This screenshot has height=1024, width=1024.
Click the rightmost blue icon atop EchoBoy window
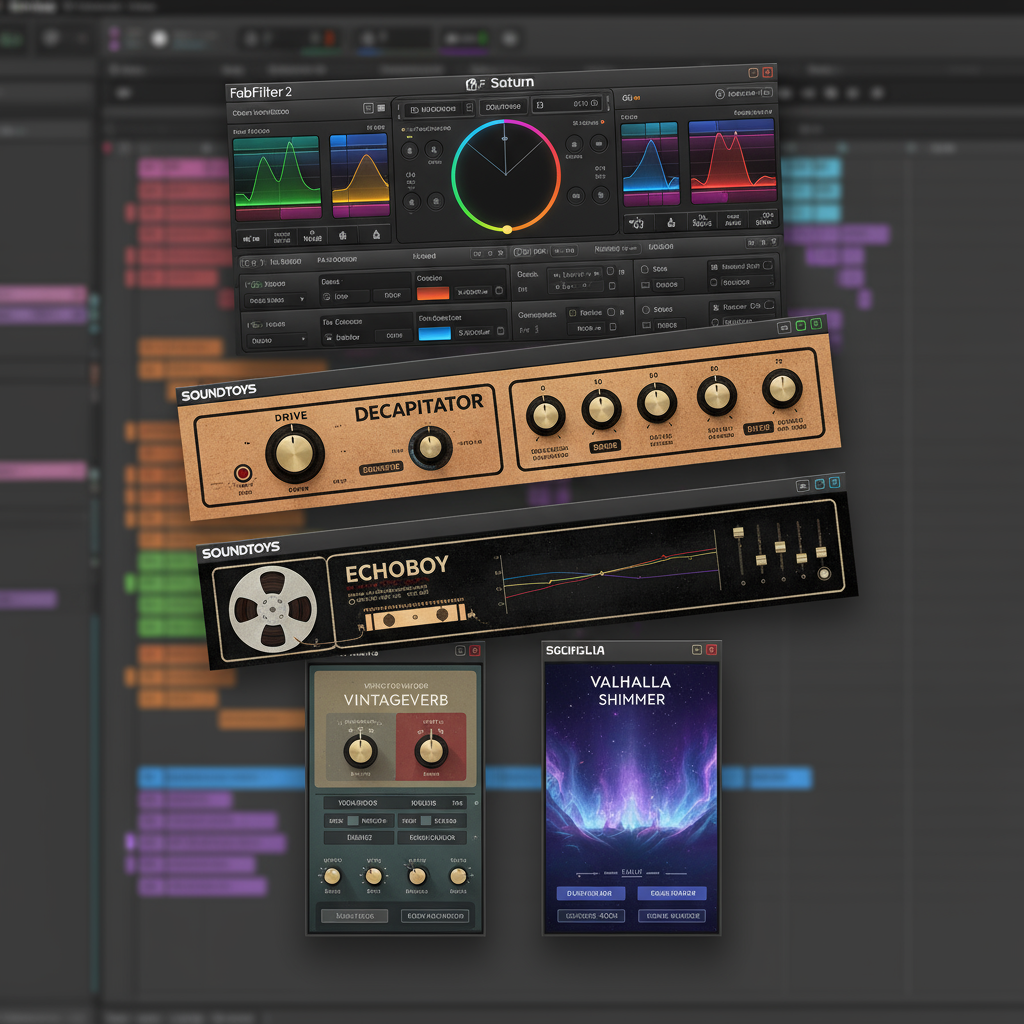[835, 483]
